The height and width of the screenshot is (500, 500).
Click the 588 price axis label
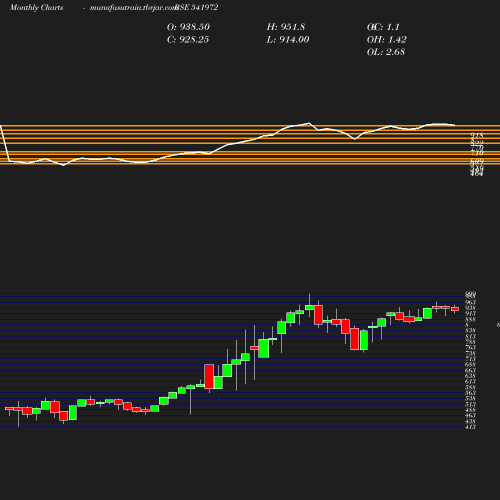tap(470, 387)
